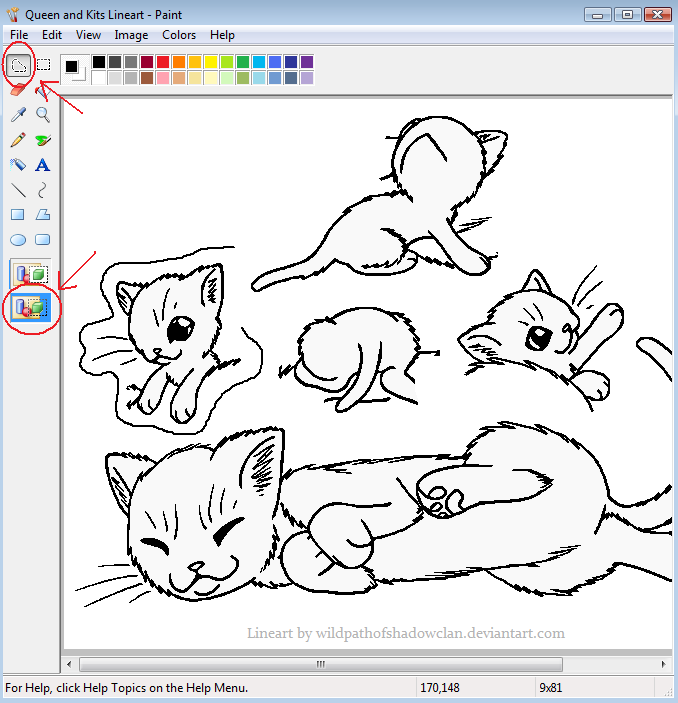Select the Free-Form Select tool
Screen dimensions: 678x703
coord(18,66)
